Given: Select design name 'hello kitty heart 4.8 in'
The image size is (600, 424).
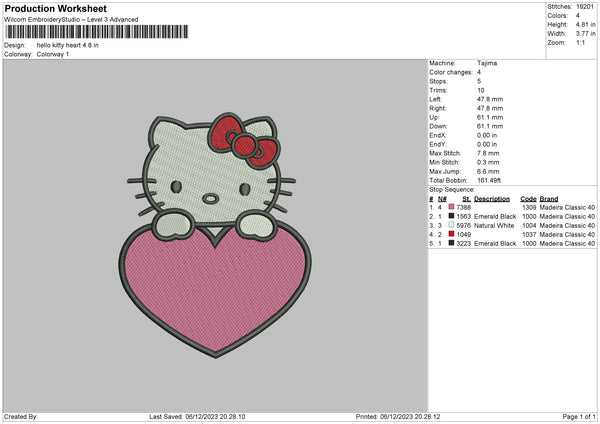Looking at the screenshot, I should [x=68, y=45].
